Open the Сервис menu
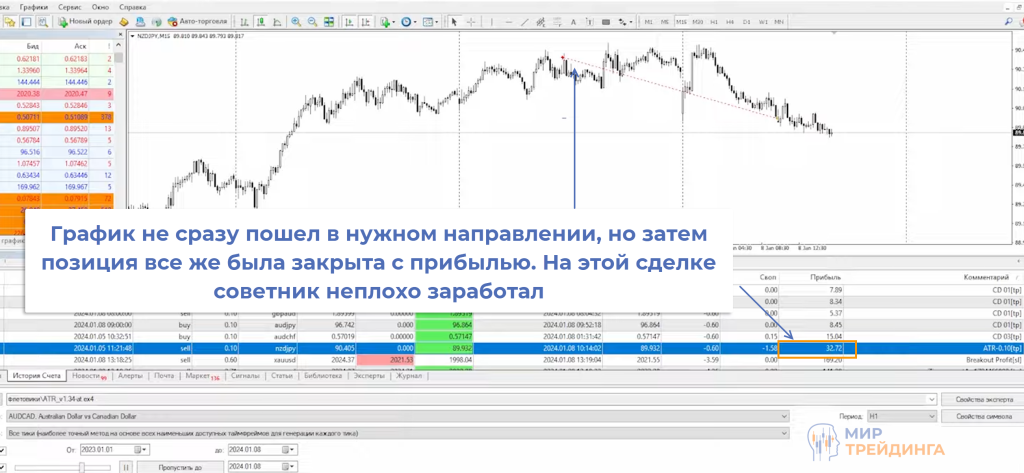Screen dimensions: 1024x473 70,5
